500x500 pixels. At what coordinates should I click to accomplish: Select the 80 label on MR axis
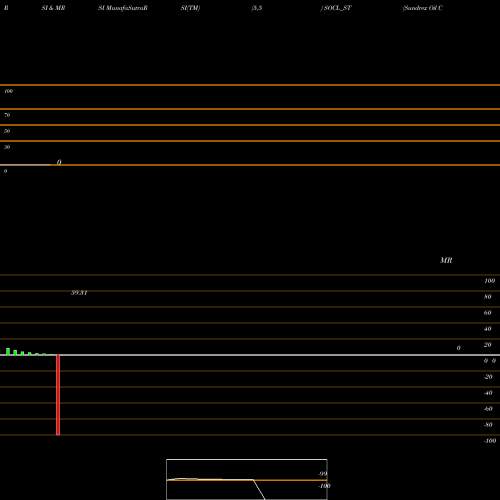[x=488, y=297]
